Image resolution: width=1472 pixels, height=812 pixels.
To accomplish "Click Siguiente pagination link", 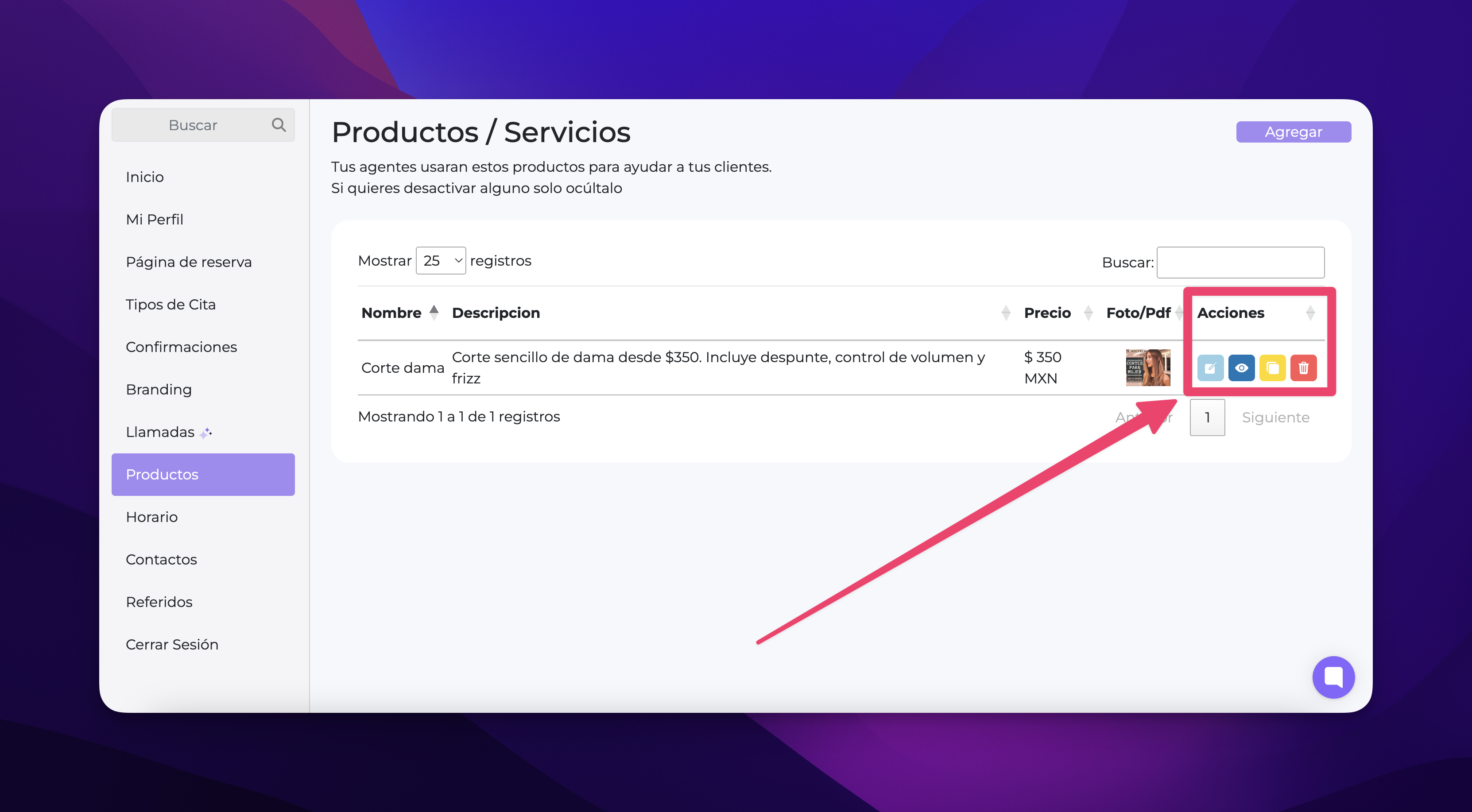I will pos(1275,417).
